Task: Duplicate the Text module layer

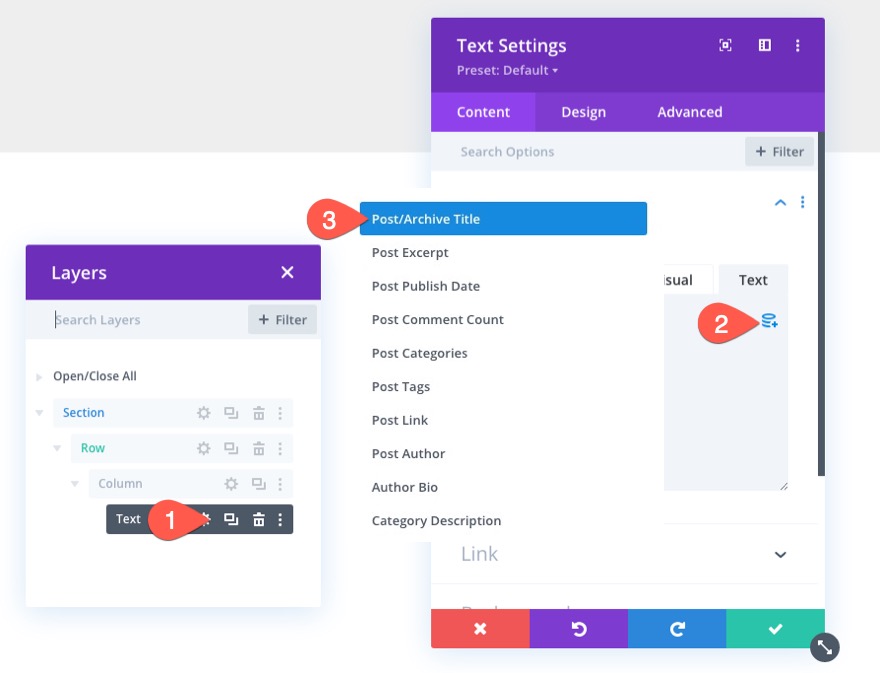Action: point(231,519)
